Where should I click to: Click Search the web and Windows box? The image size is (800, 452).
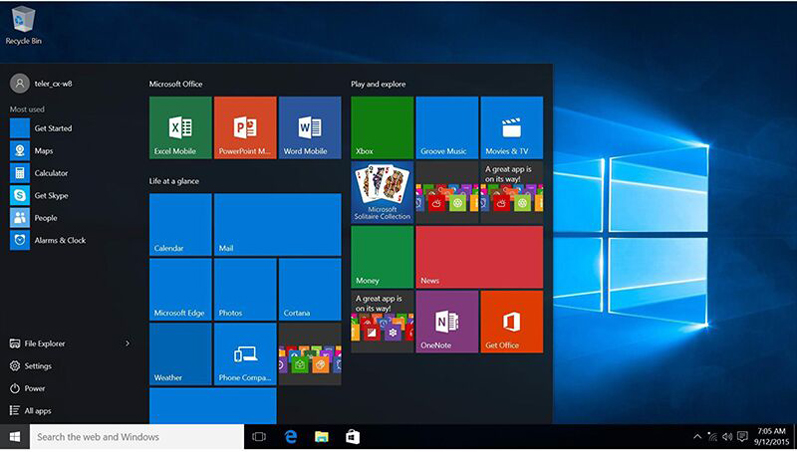[137, 437]
